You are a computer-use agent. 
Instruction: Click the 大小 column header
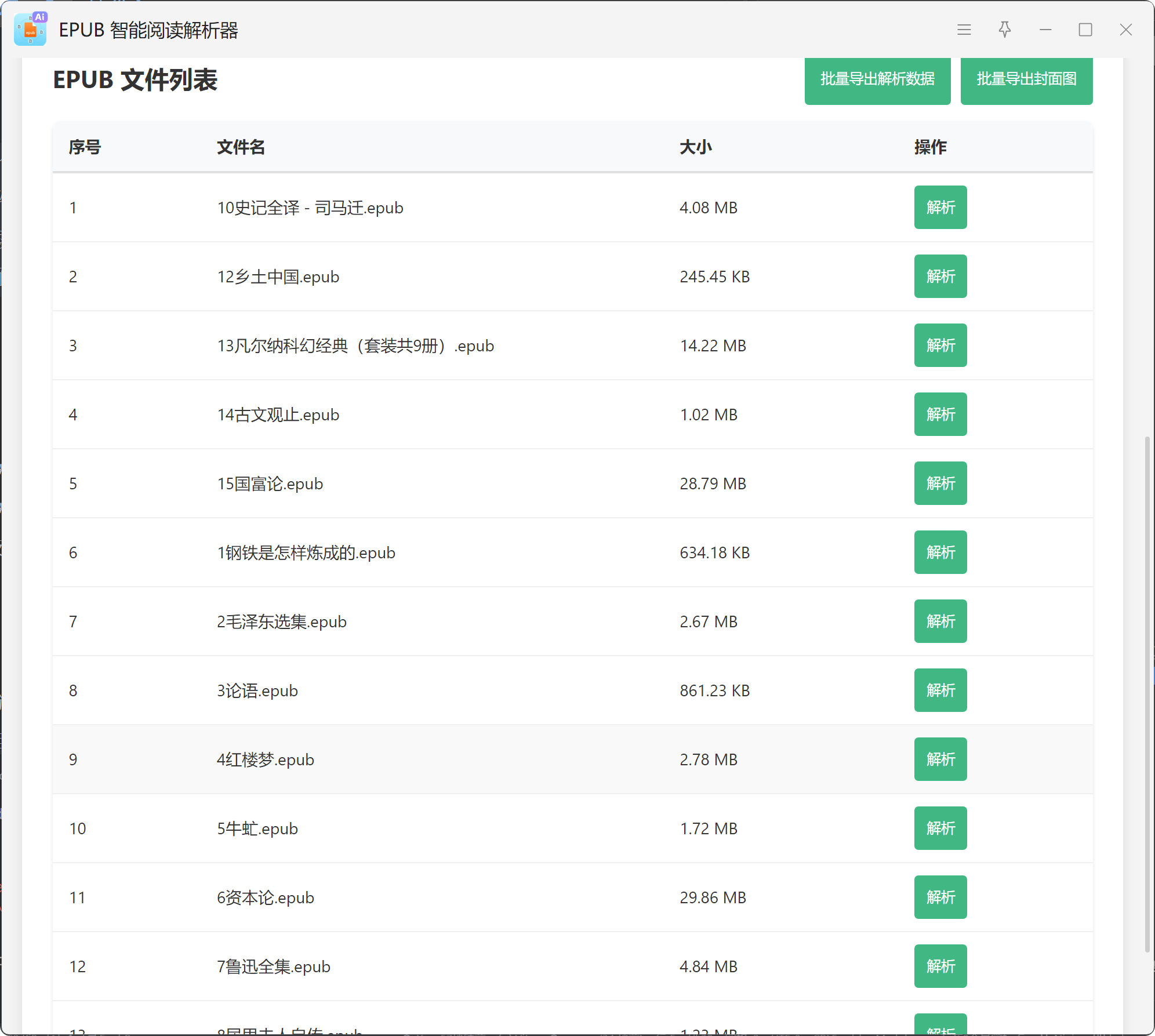[x=695, y=147]
